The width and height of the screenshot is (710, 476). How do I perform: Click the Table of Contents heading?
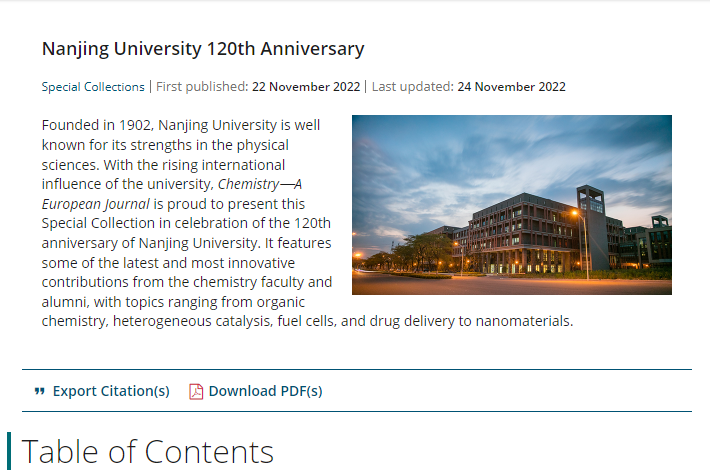pos(148,452)
